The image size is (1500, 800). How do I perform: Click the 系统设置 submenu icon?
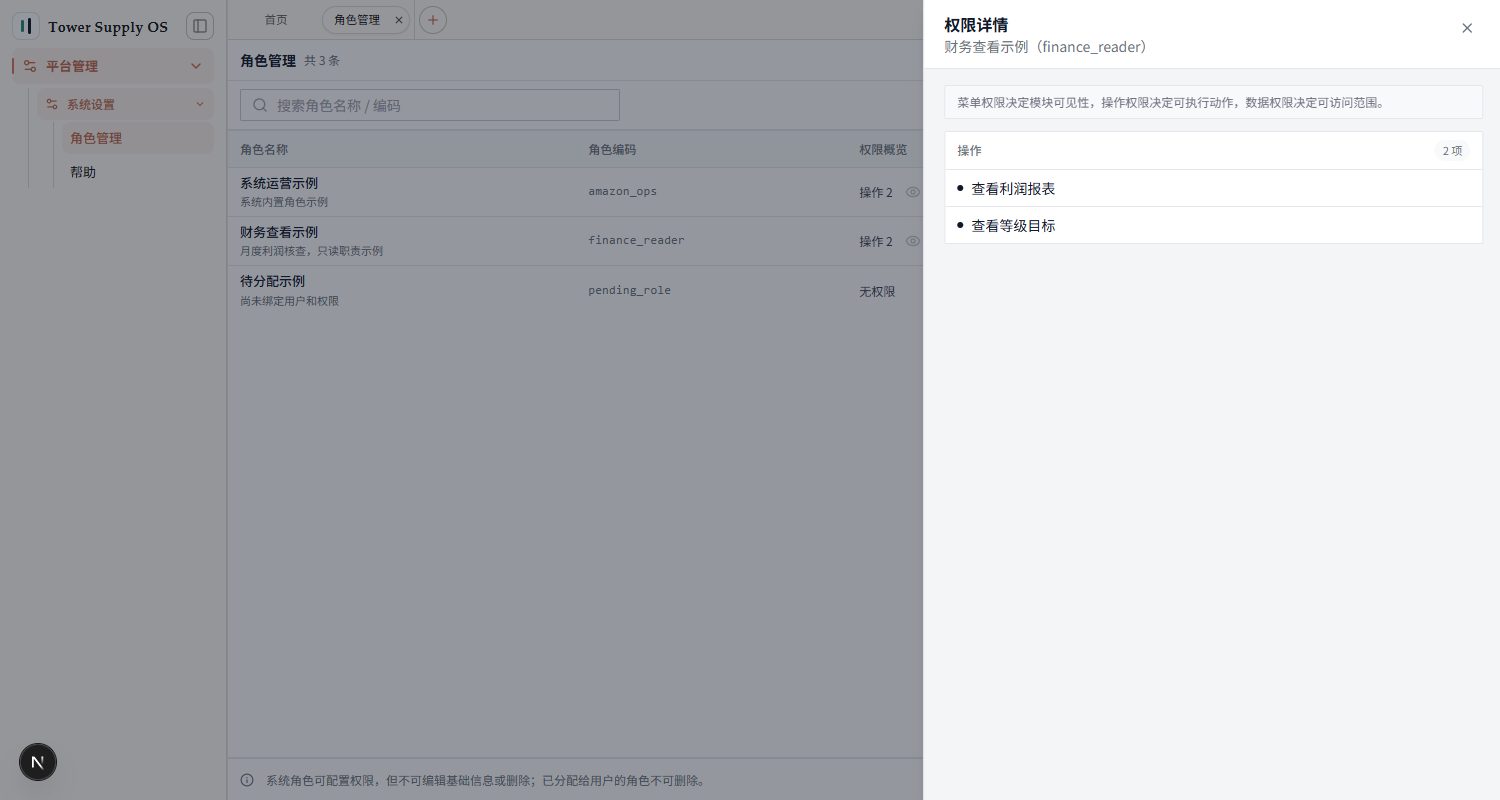click(x=52, y=104)
